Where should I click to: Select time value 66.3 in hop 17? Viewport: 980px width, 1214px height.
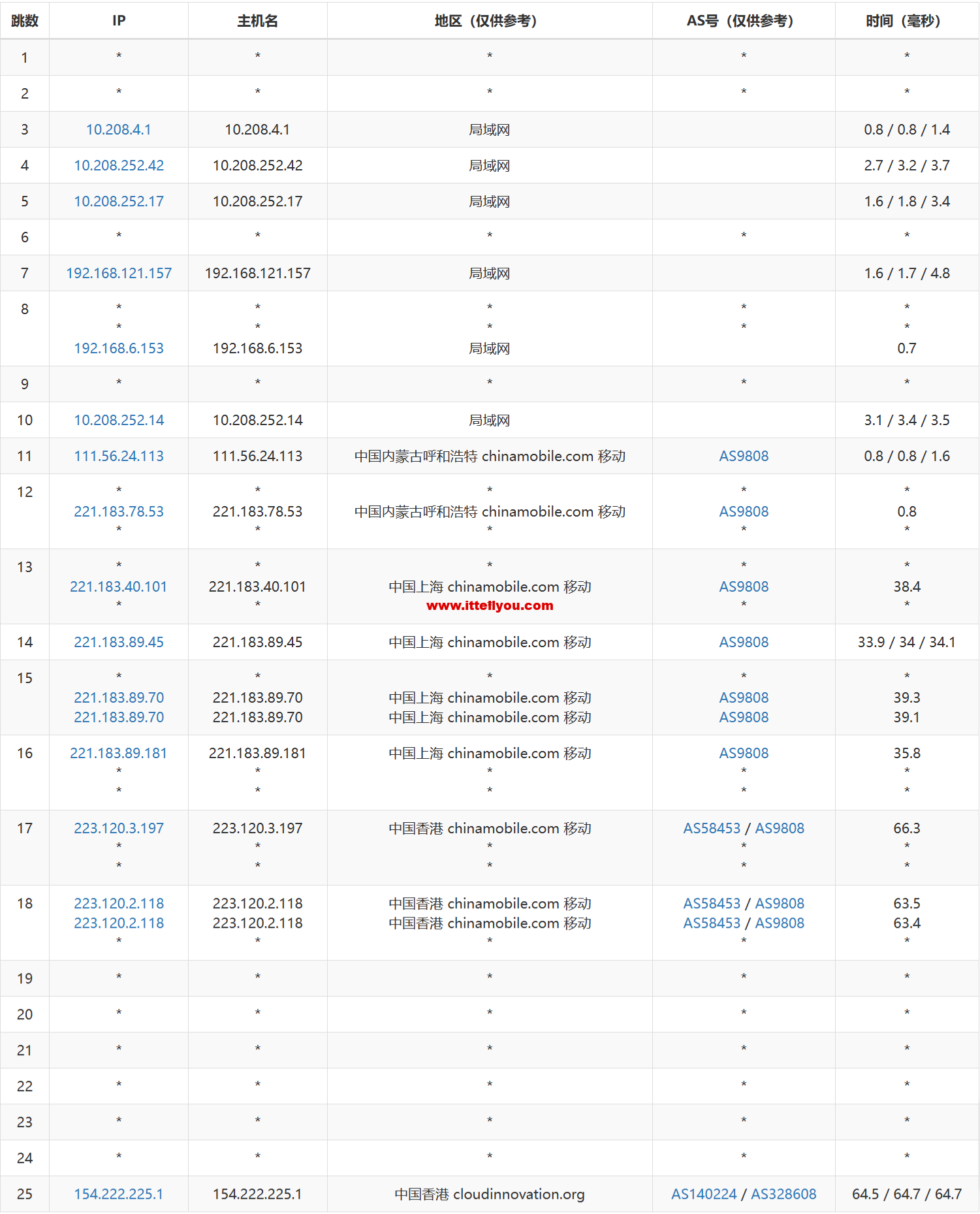pos(907,828)
